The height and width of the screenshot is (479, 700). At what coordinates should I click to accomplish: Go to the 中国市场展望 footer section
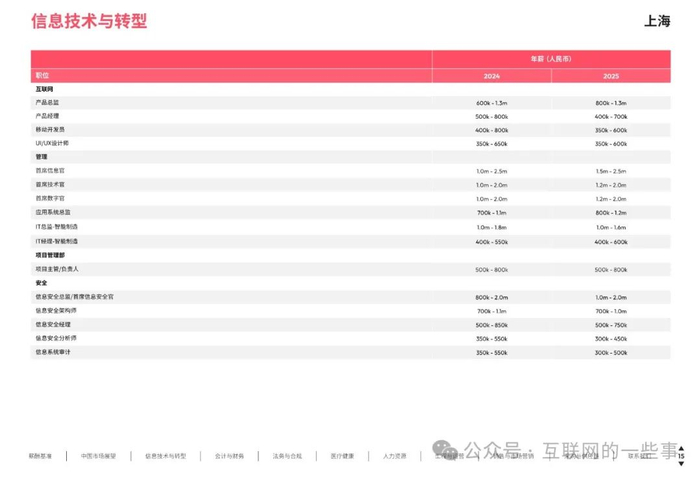point(98,456)
